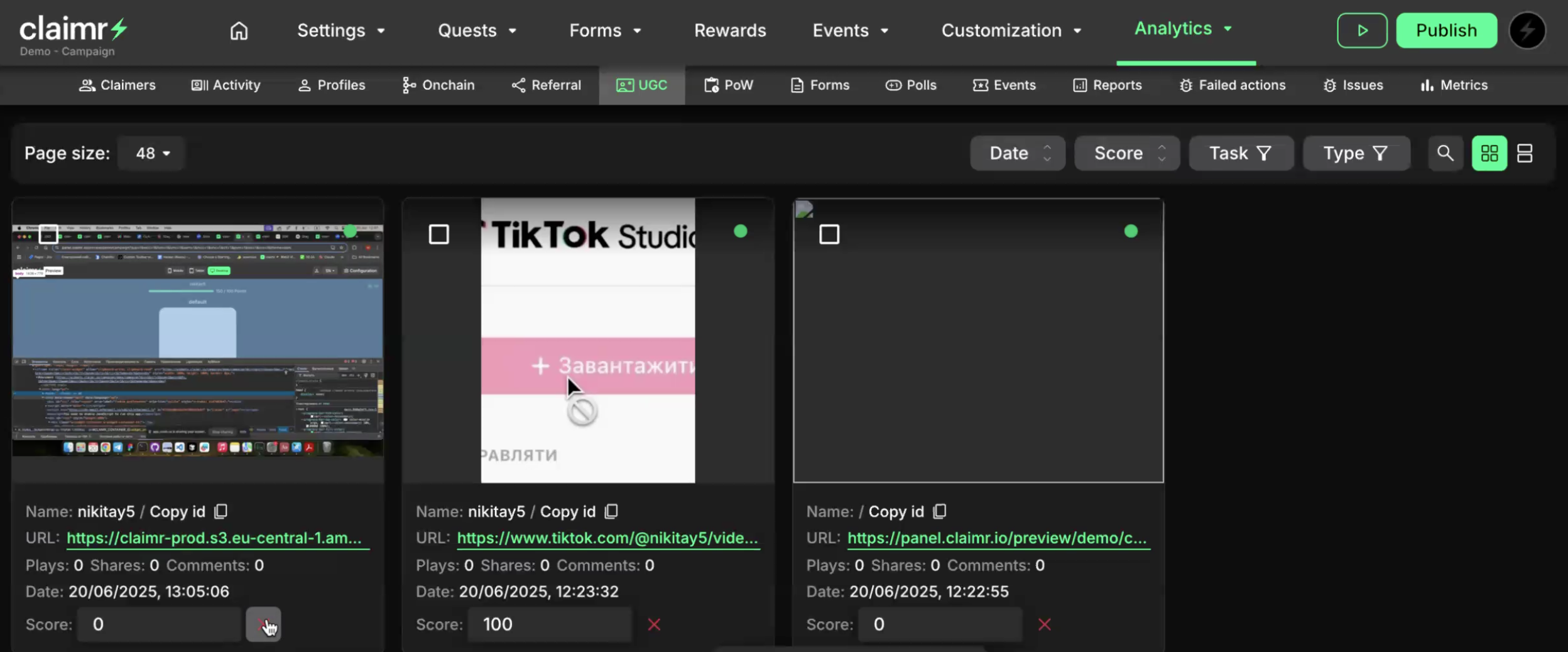Edit score field showing 100
Screen dimensions: 1568x652
coord(550,624)
